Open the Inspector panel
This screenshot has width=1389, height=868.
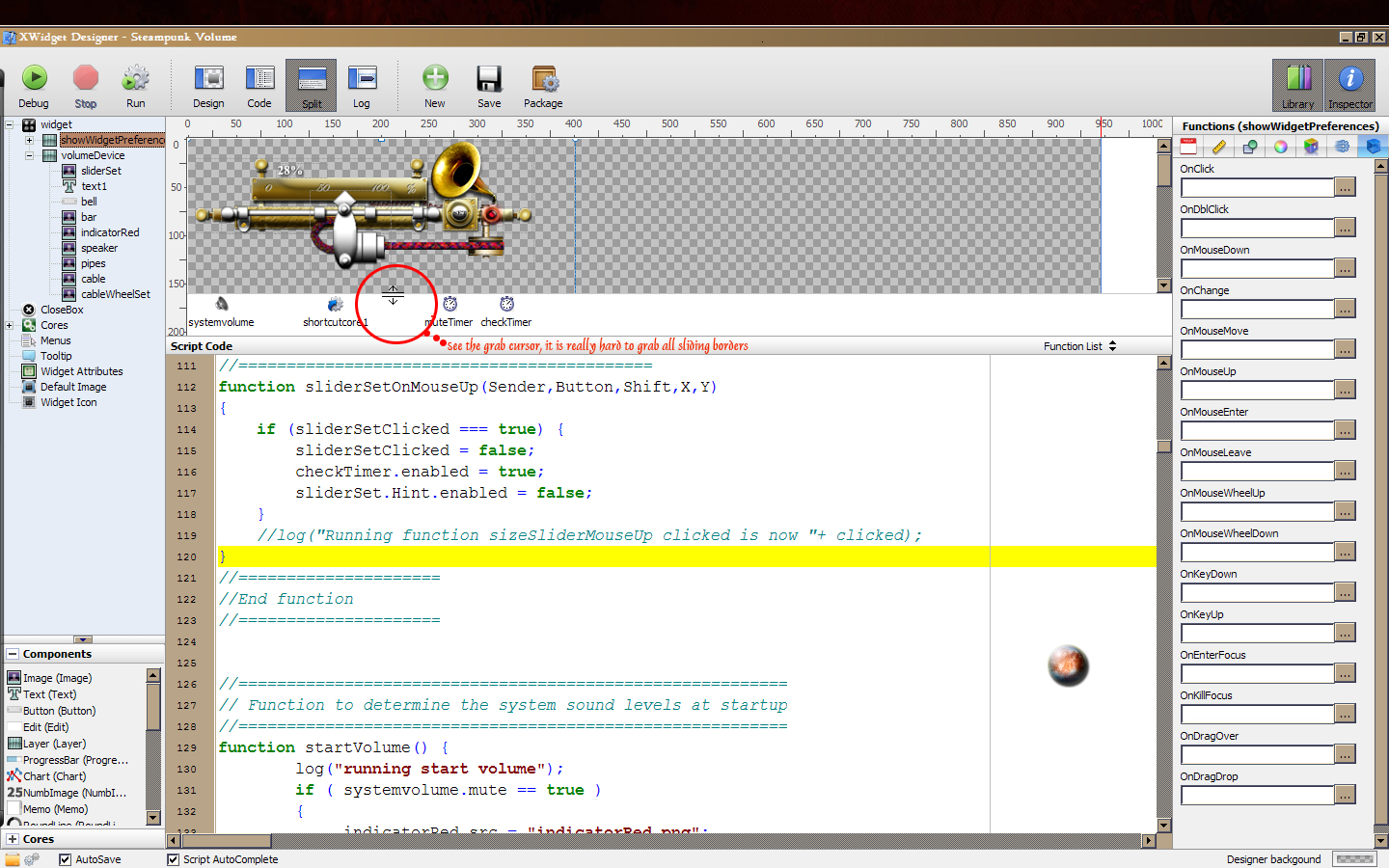pyautogui.click(x=1350, y=86)
